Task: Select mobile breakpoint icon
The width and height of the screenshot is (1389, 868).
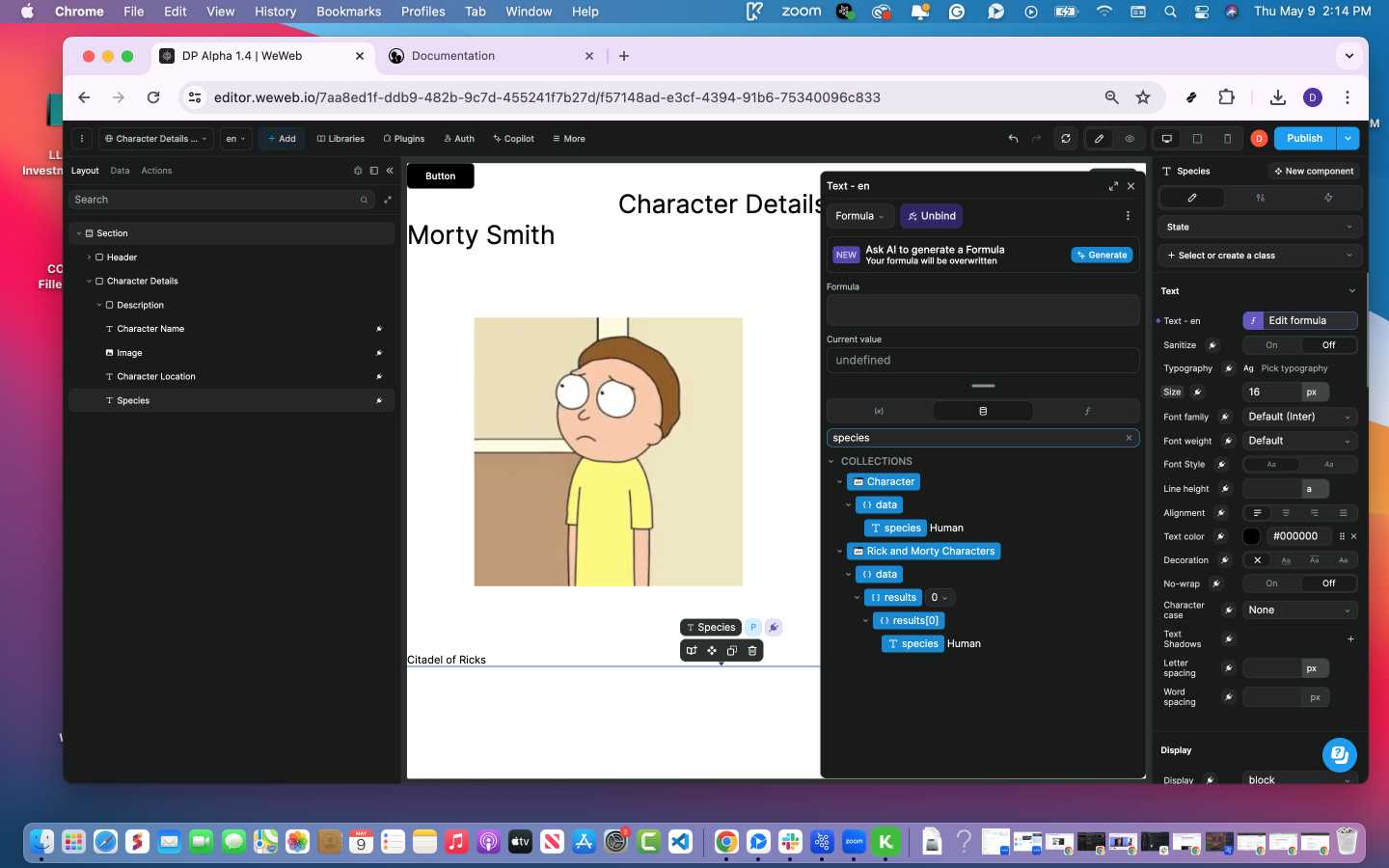Action: (x=1227, y=139)
